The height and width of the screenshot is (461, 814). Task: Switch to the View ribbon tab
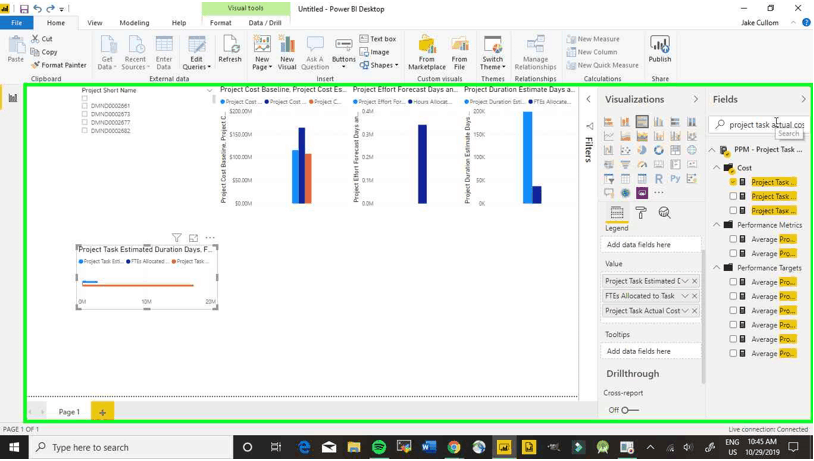point(94,23)
